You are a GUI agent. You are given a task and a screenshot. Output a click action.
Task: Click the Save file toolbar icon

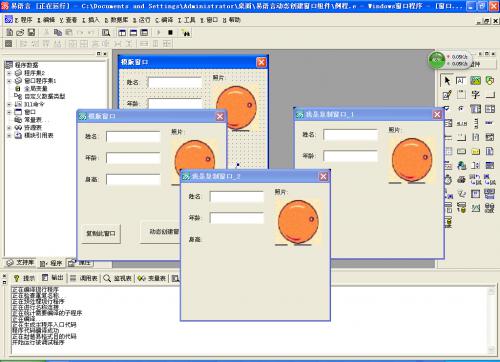click(31, 32)
